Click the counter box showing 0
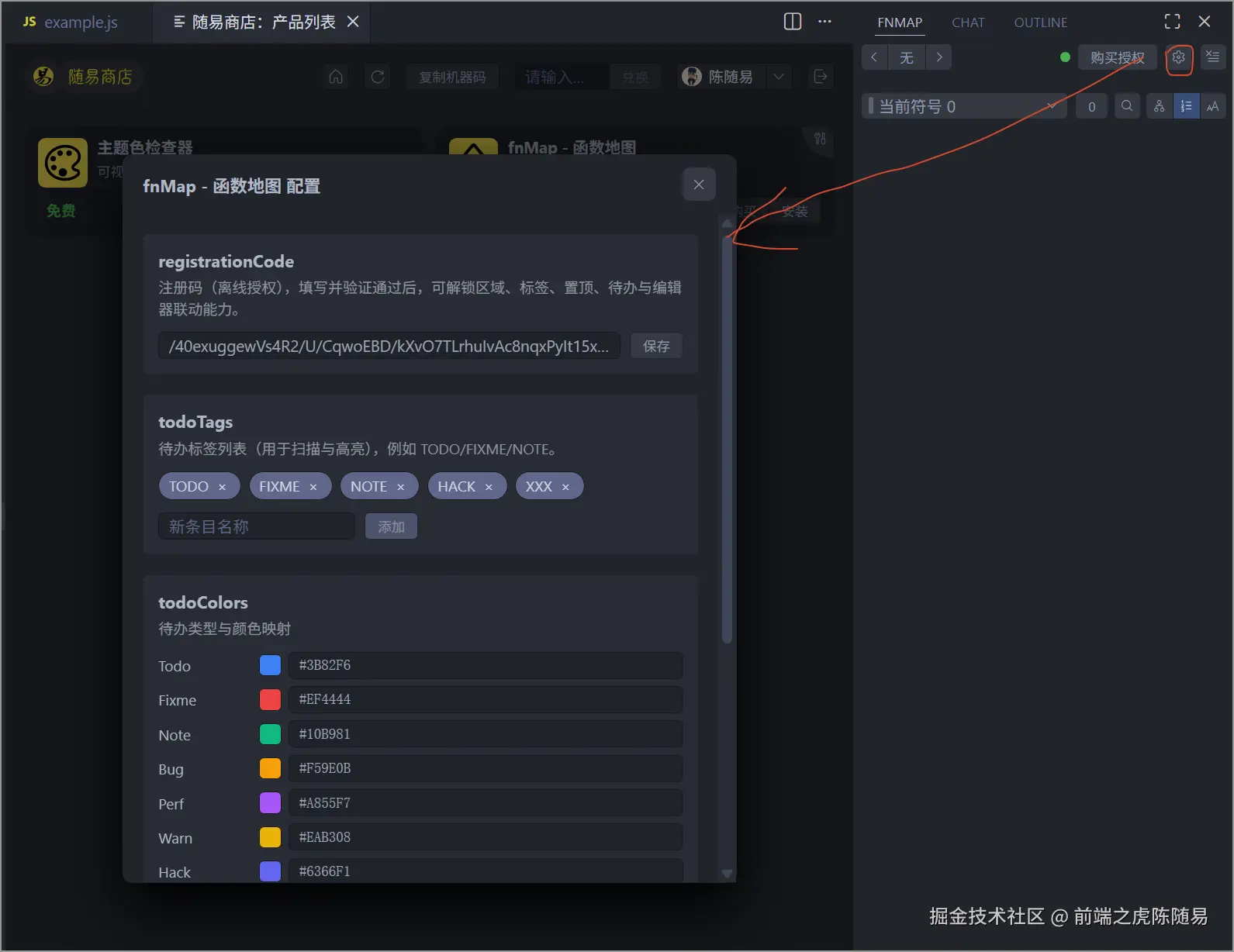Viewport: 1234px width, 952px height. click(1091, 106)
